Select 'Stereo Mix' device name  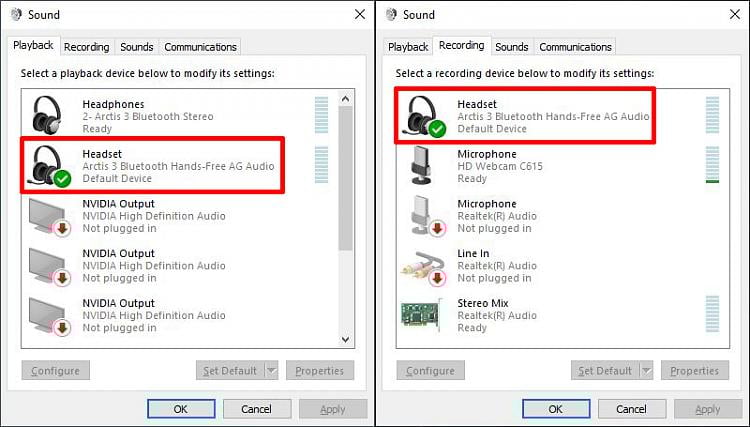(x=483, y=303)
